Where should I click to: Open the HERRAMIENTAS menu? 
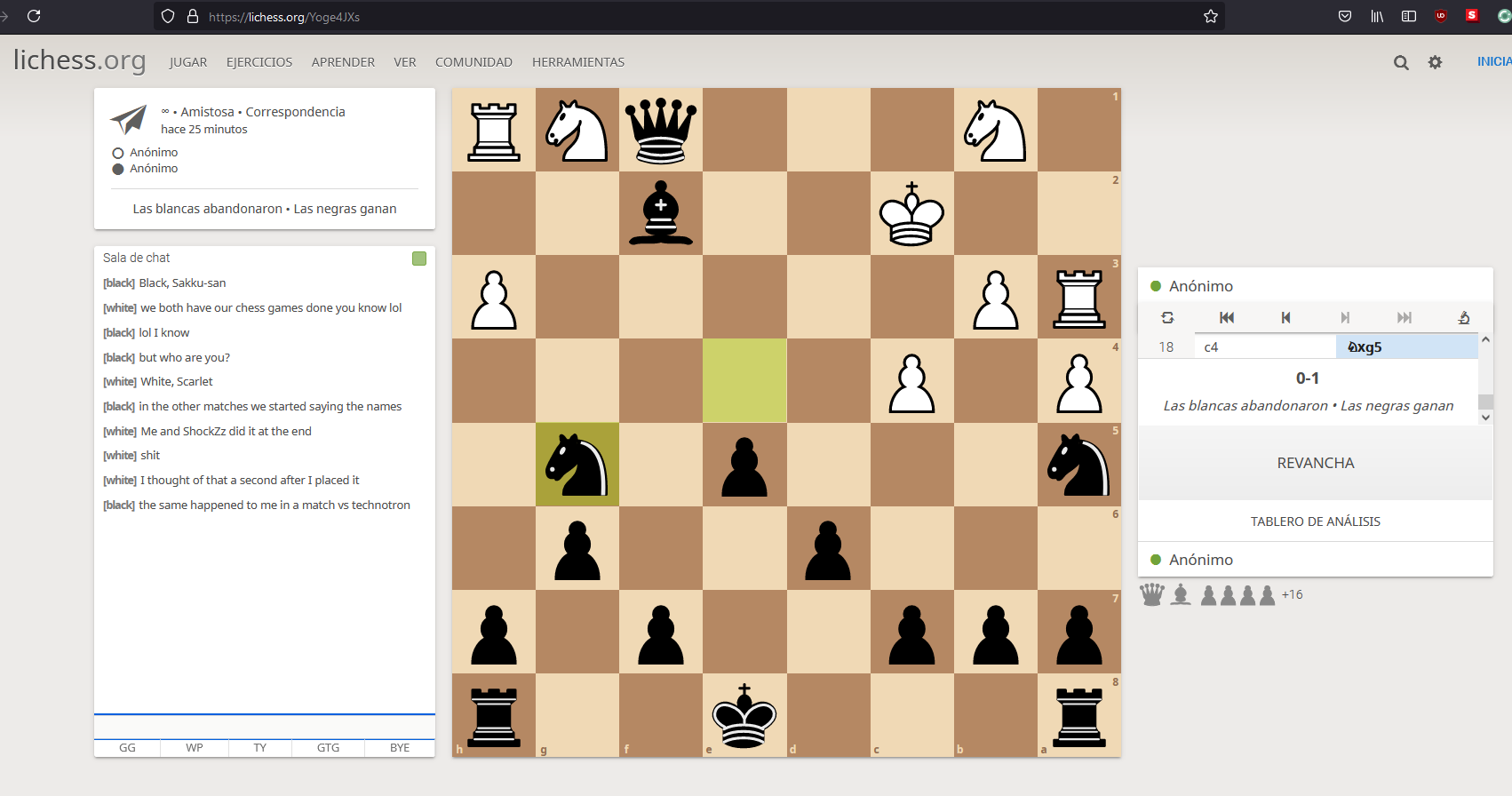577,62
